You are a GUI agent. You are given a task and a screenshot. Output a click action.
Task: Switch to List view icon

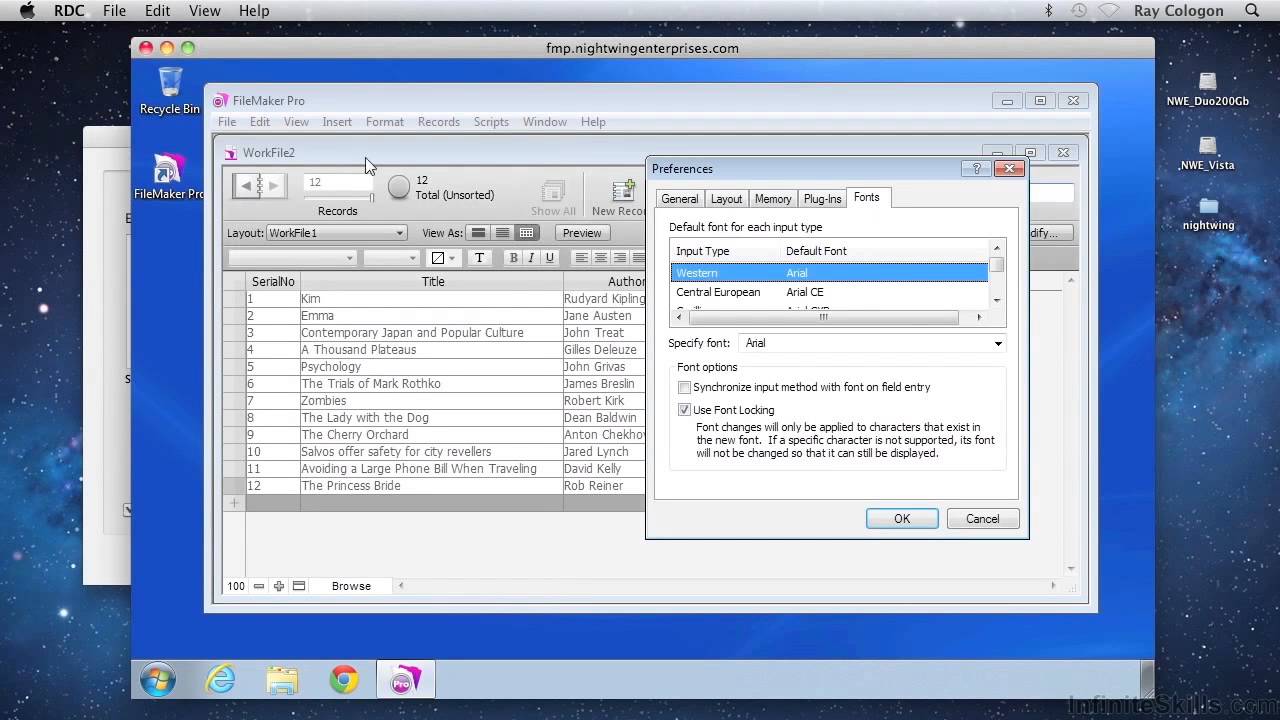[503, 233]
